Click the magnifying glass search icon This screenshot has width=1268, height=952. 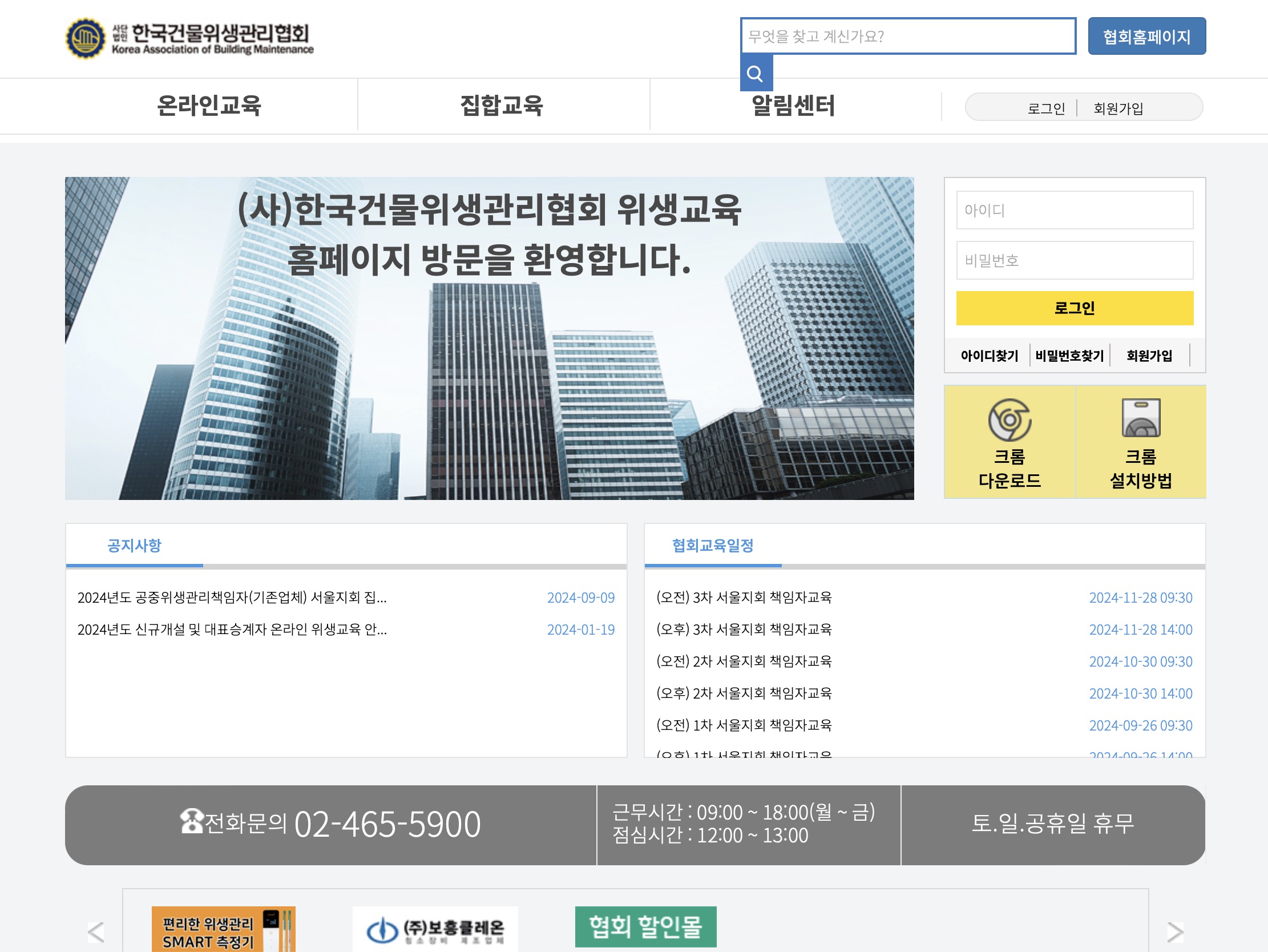click(756, 74)
